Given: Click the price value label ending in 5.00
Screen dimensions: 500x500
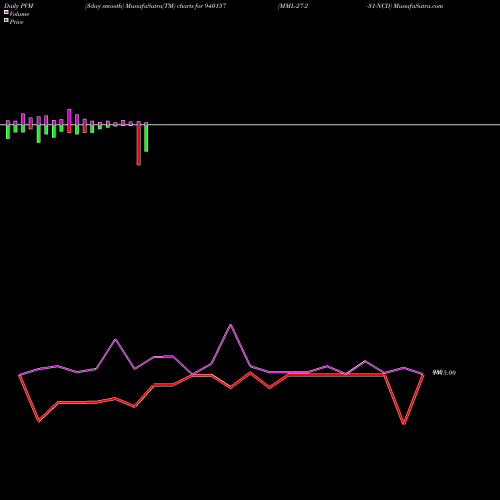Looking at the screenshot, I should coord(444,373).
